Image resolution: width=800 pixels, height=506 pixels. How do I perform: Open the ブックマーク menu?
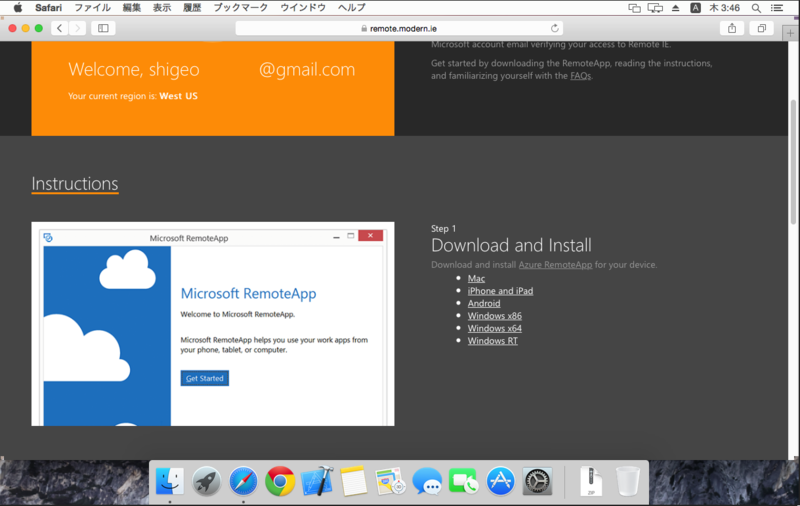tap(240, 8)
